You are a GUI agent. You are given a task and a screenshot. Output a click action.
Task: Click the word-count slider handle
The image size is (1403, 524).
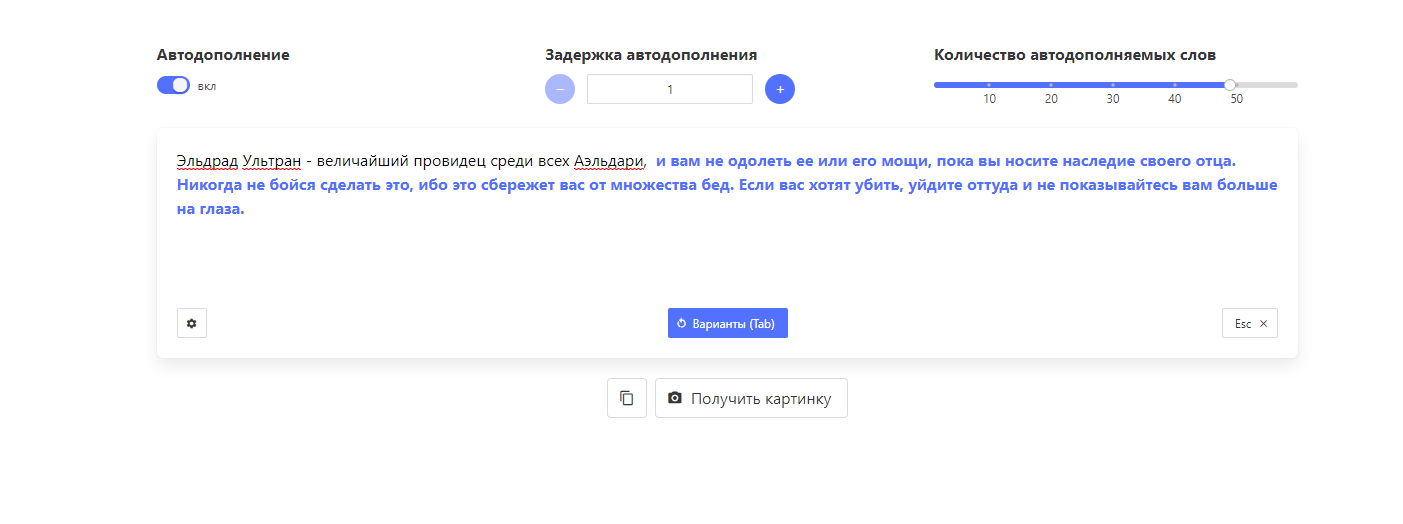[1230, 85]
